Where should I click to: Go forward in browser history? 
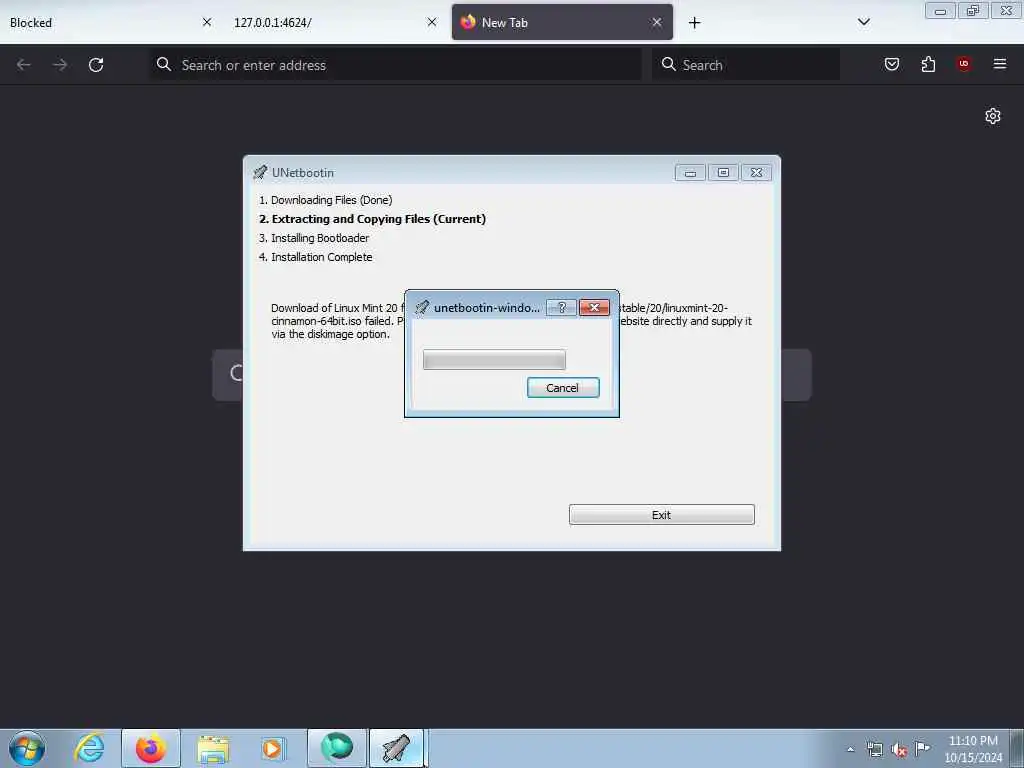59,65
